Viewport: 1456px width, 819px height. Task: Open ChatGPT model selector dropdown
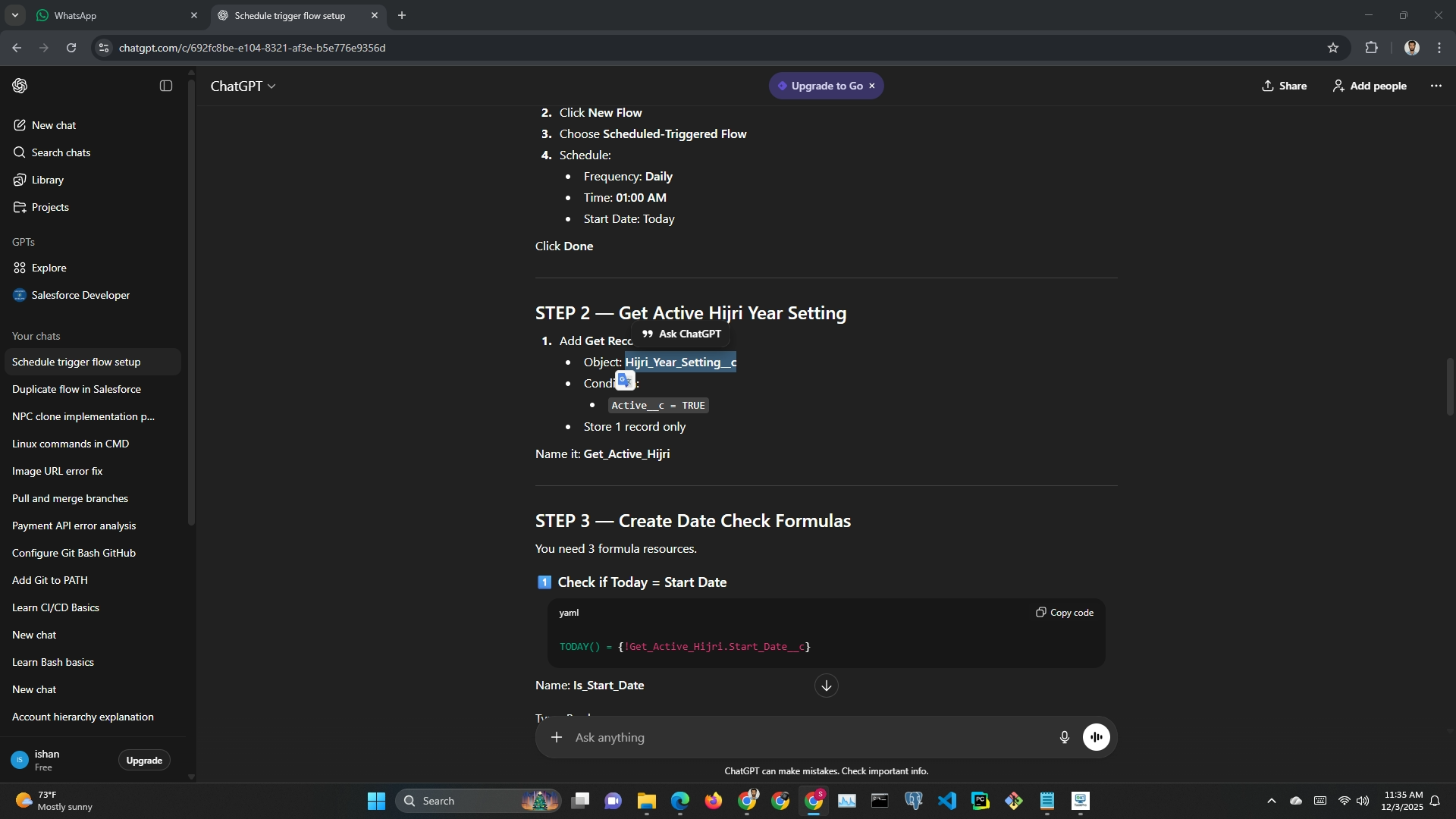[x=243, y=86]
